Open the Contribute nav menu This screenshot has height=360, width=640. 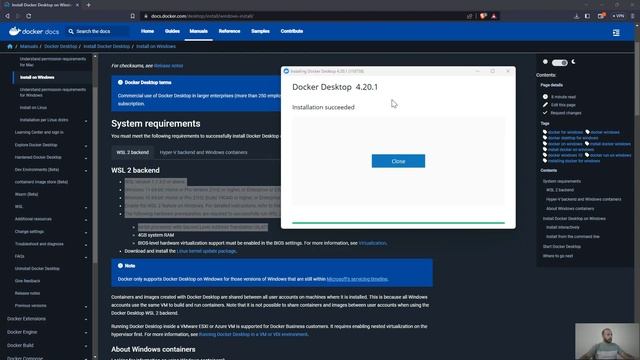click(x=292, y=31)
